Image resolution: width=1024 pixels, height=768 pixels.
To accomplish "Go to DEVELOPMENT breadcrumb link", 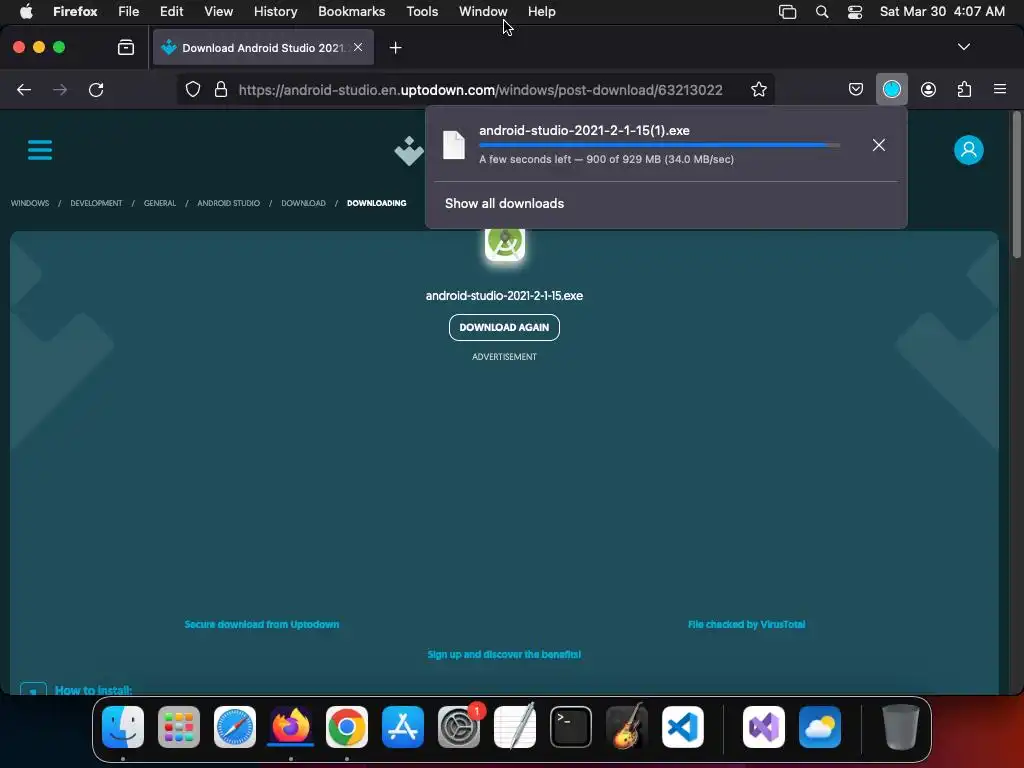I will coord(96,203).
